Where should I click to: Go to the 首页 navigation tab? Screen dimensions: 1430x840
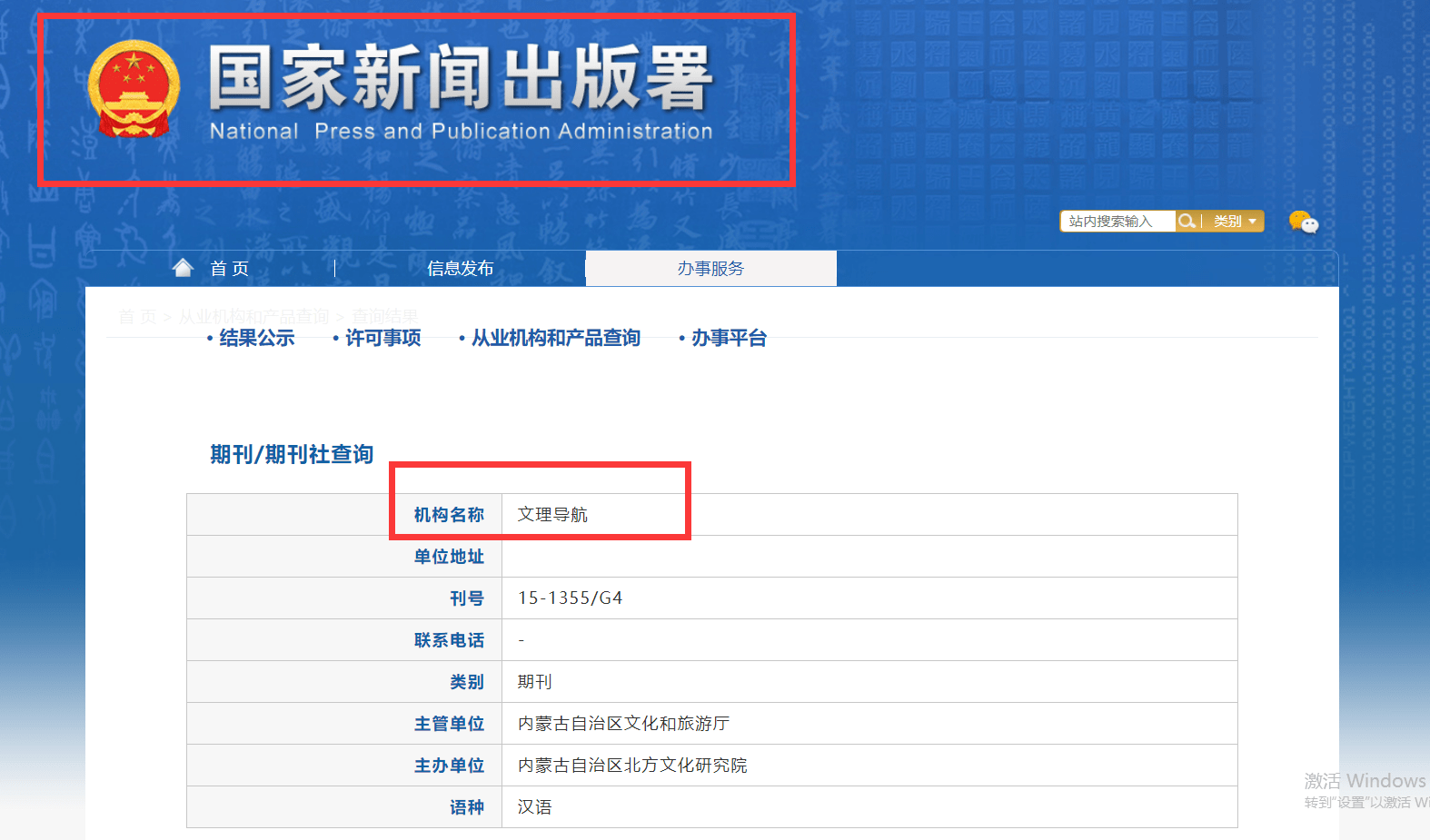pos(230,268)
